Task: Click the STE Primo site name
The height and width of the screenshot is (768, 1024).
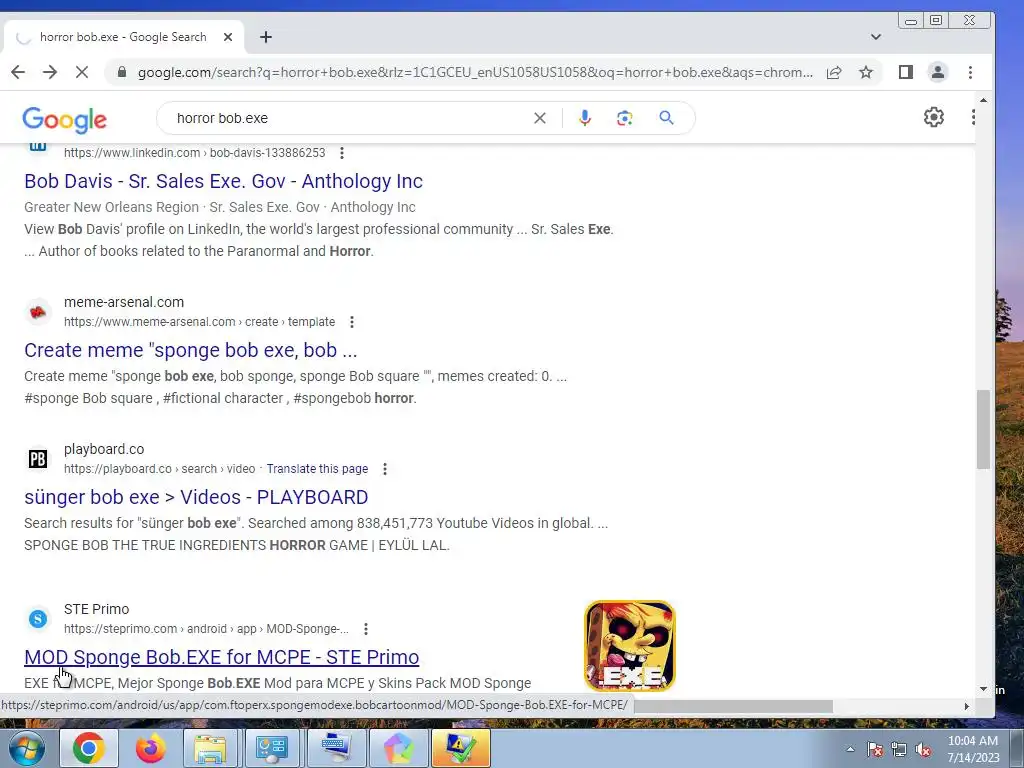Action: pos(97,609)
